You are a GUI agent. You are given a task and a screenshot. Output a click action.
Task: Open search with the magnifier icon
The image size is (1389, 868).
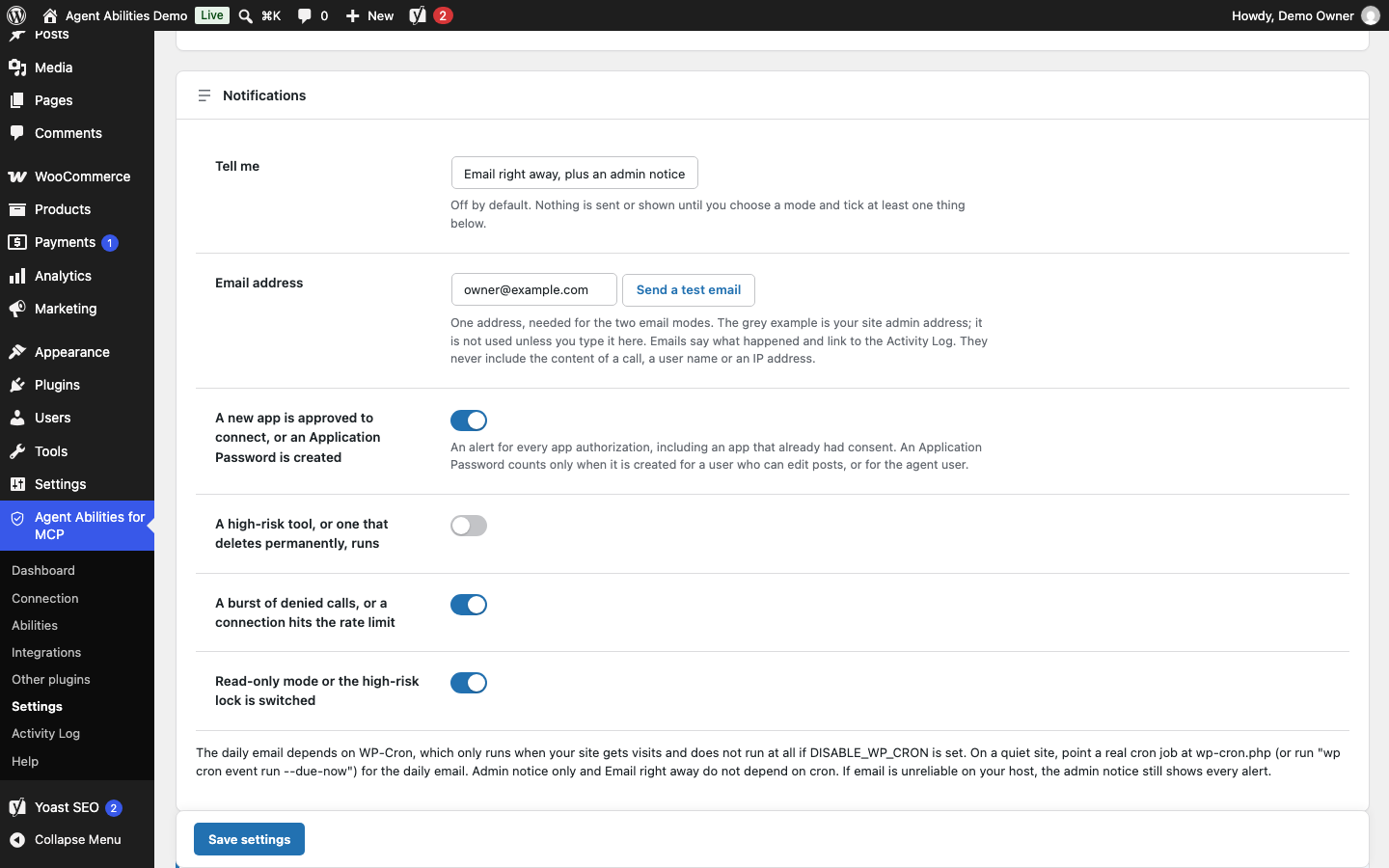(x=246, y=15)
